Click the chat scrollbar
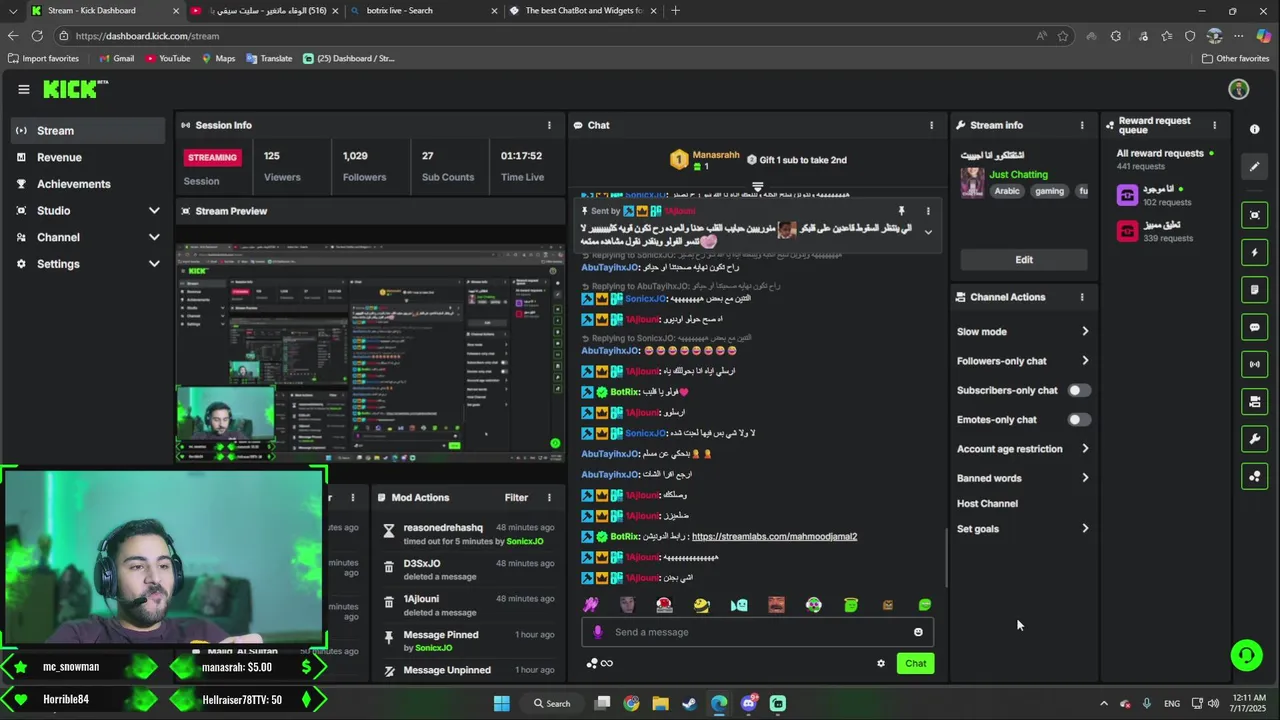Viewport: 1280px width, 720px height. coord(946,557)
